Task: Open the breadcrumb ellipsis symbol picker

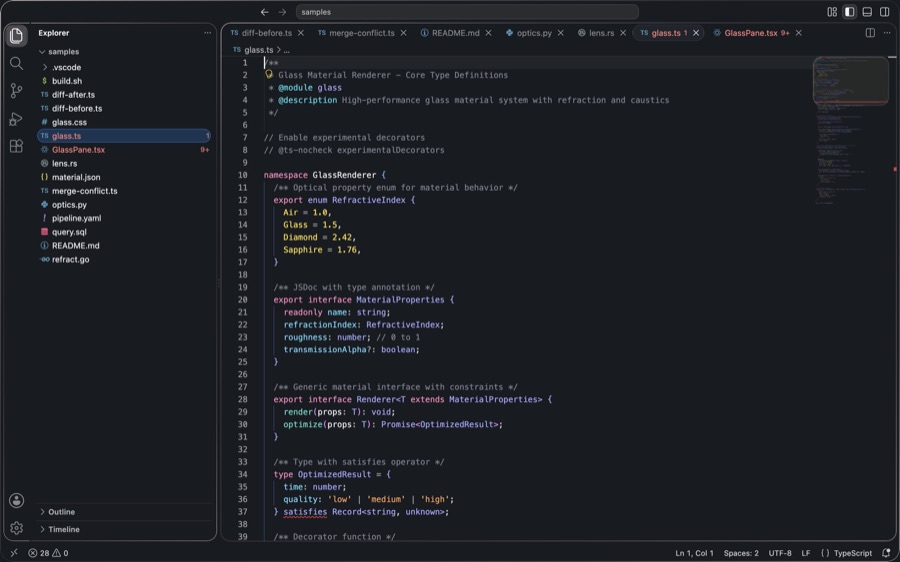Action: 286,50
